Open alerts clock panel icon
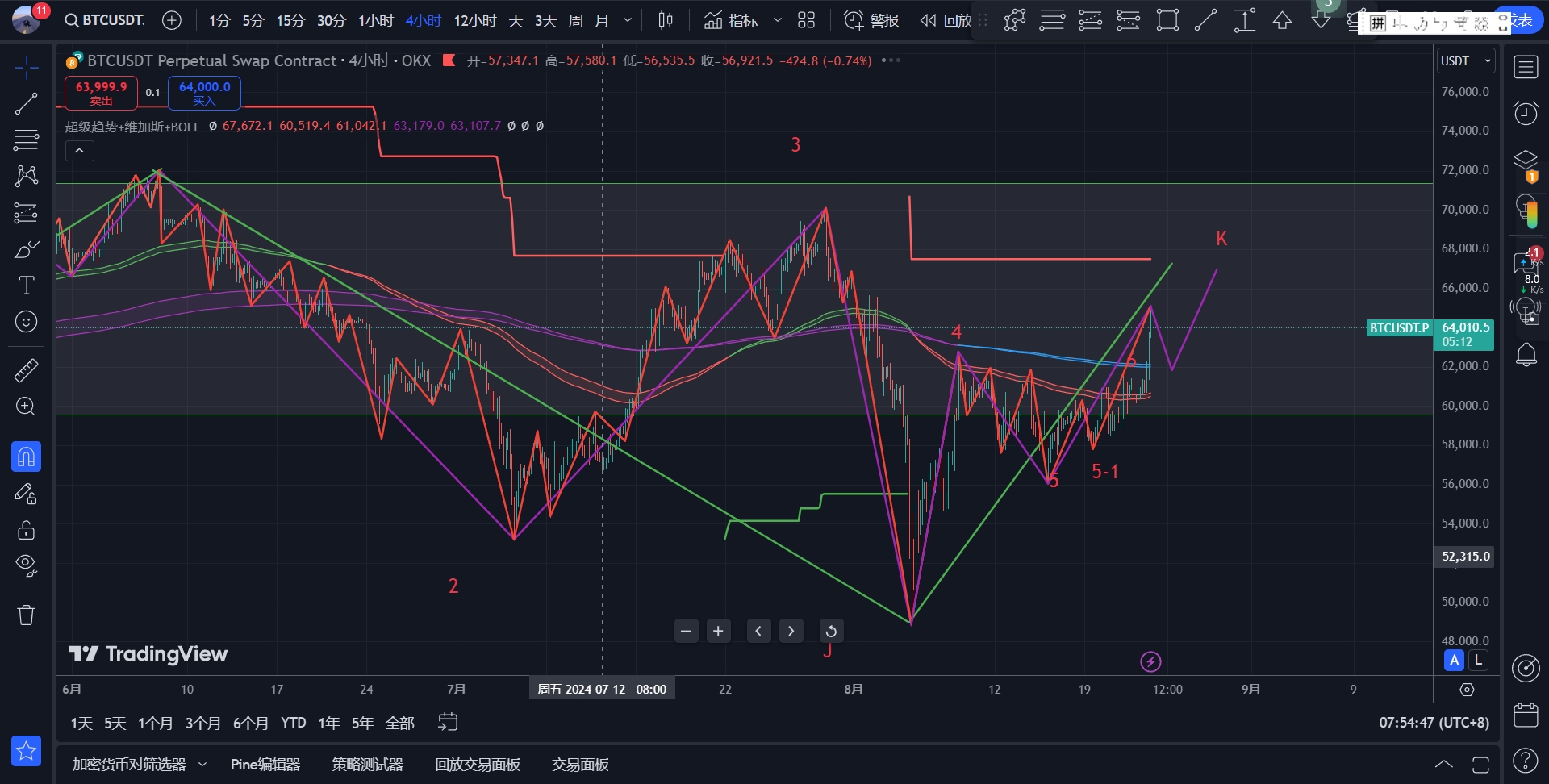The height and width of the screenshot is (784, 1549). [x=1525, y=113]
